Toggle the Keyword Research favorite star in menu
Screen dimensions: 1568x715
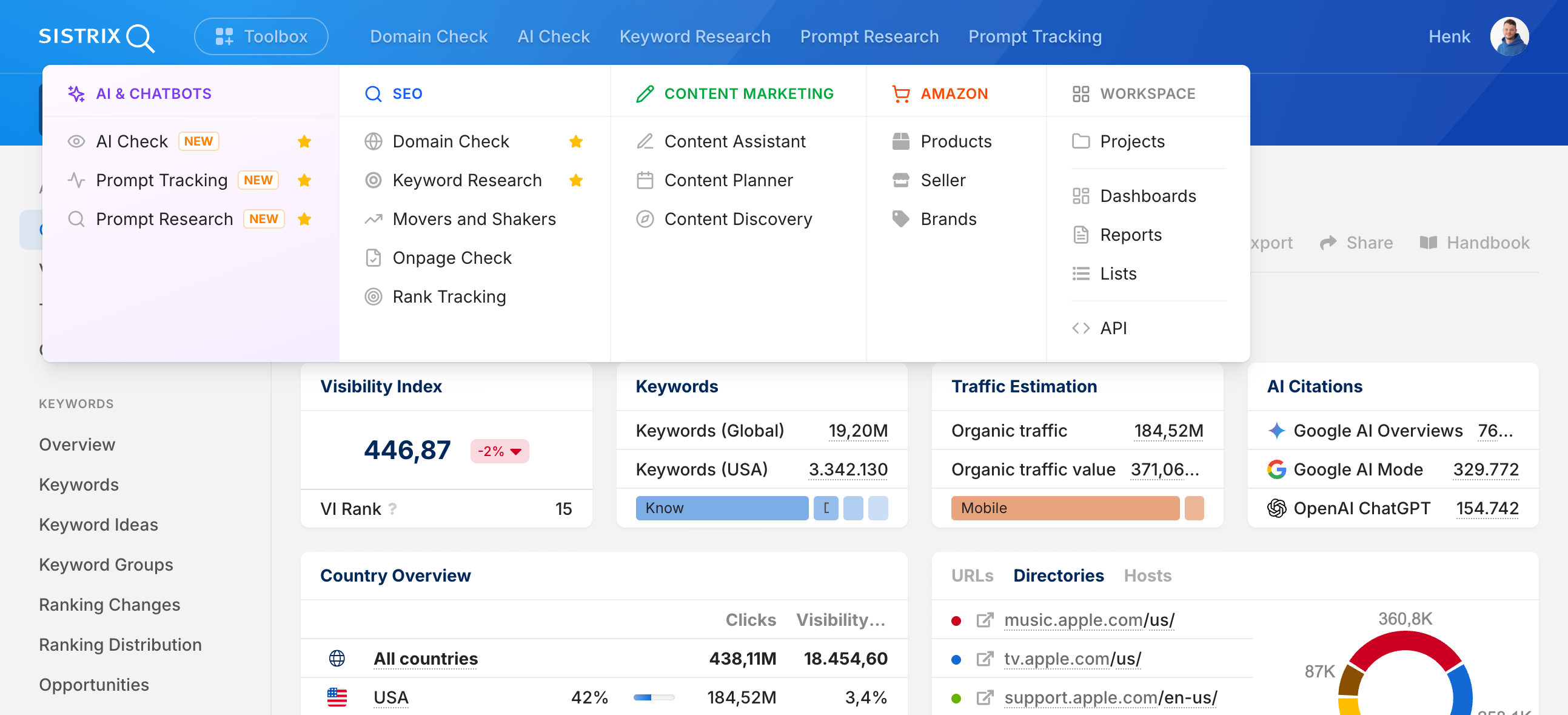coord(576,180)
